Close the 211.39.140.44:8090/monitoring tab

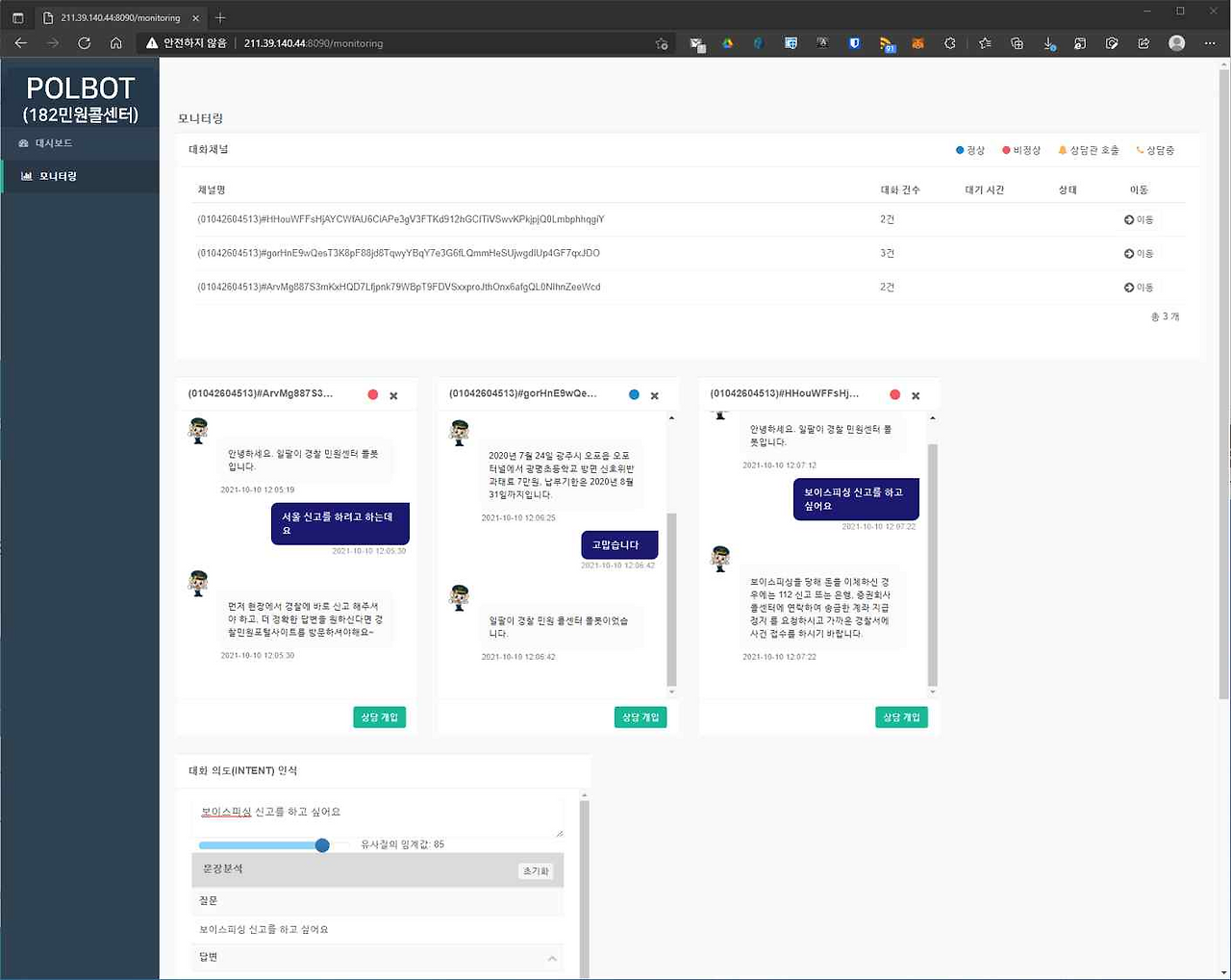tap(196, 17)
